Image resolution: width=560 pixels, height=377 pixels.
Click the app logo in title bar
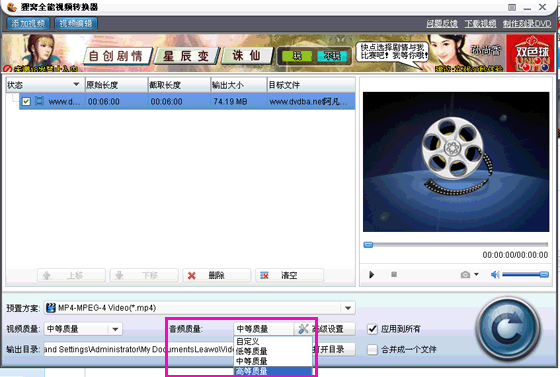tap(12, 7)
